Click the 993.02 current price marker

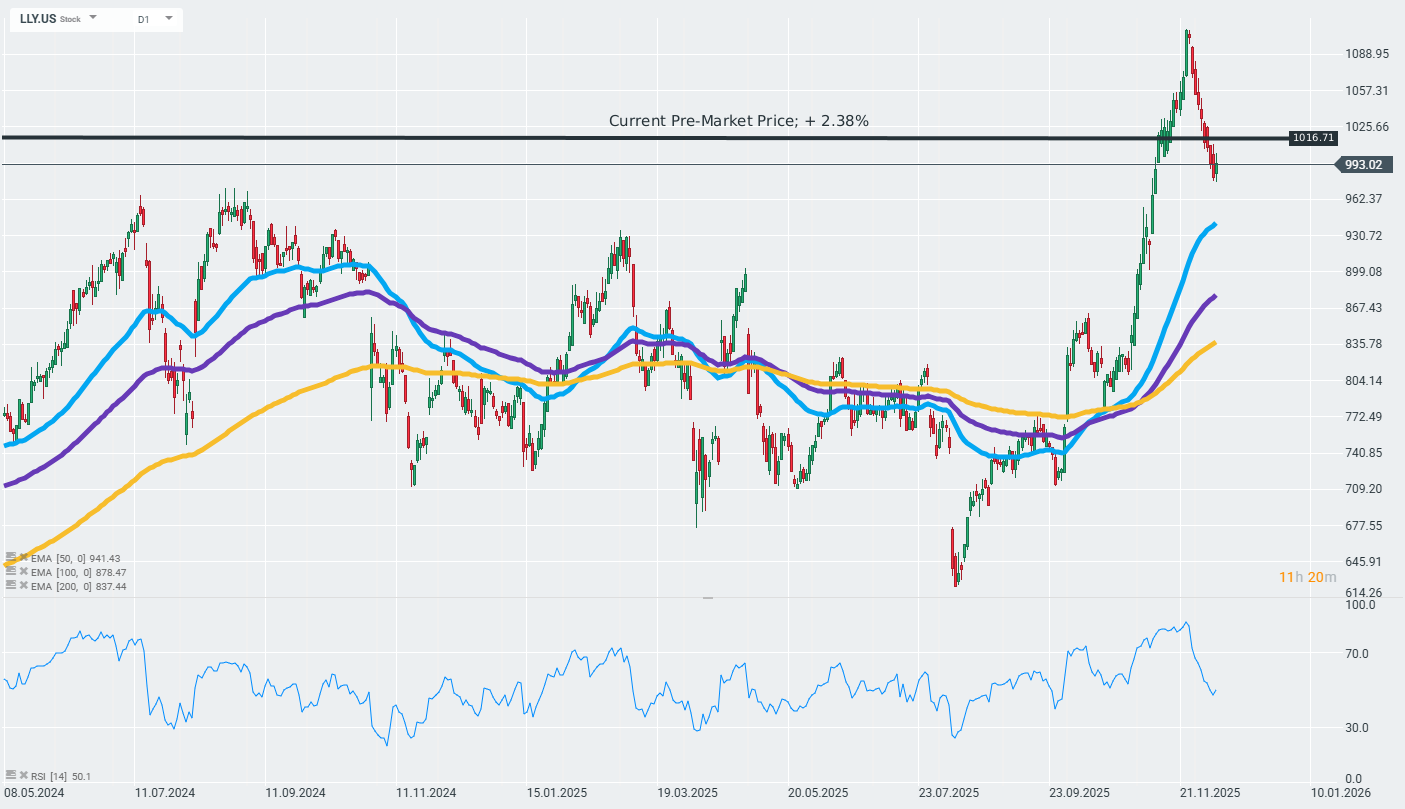click(1362, 165)
